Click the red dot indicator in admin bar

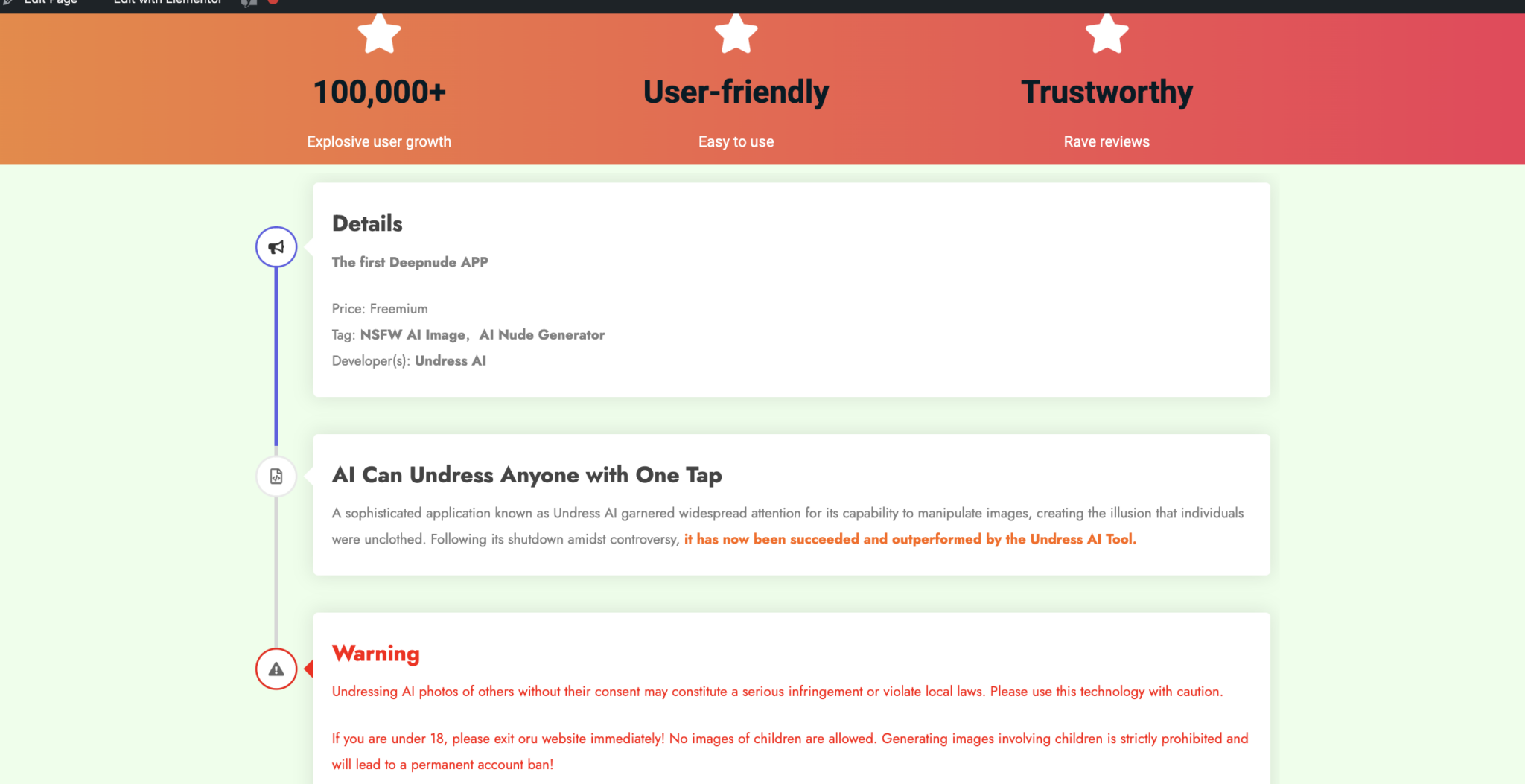click(273, 2)
